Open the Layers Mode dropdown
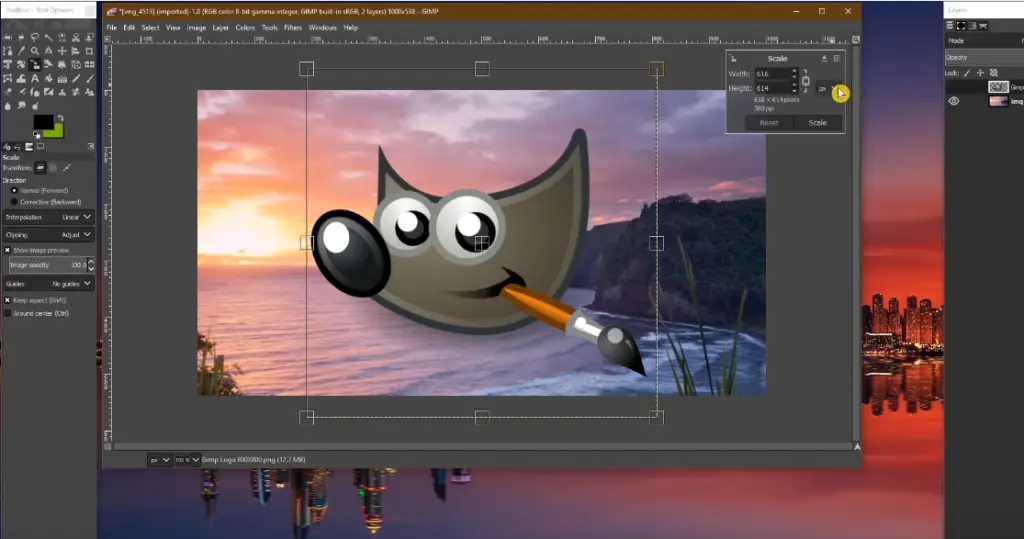The height and width of the screenshot is (539, 1024). pos(985,41)
